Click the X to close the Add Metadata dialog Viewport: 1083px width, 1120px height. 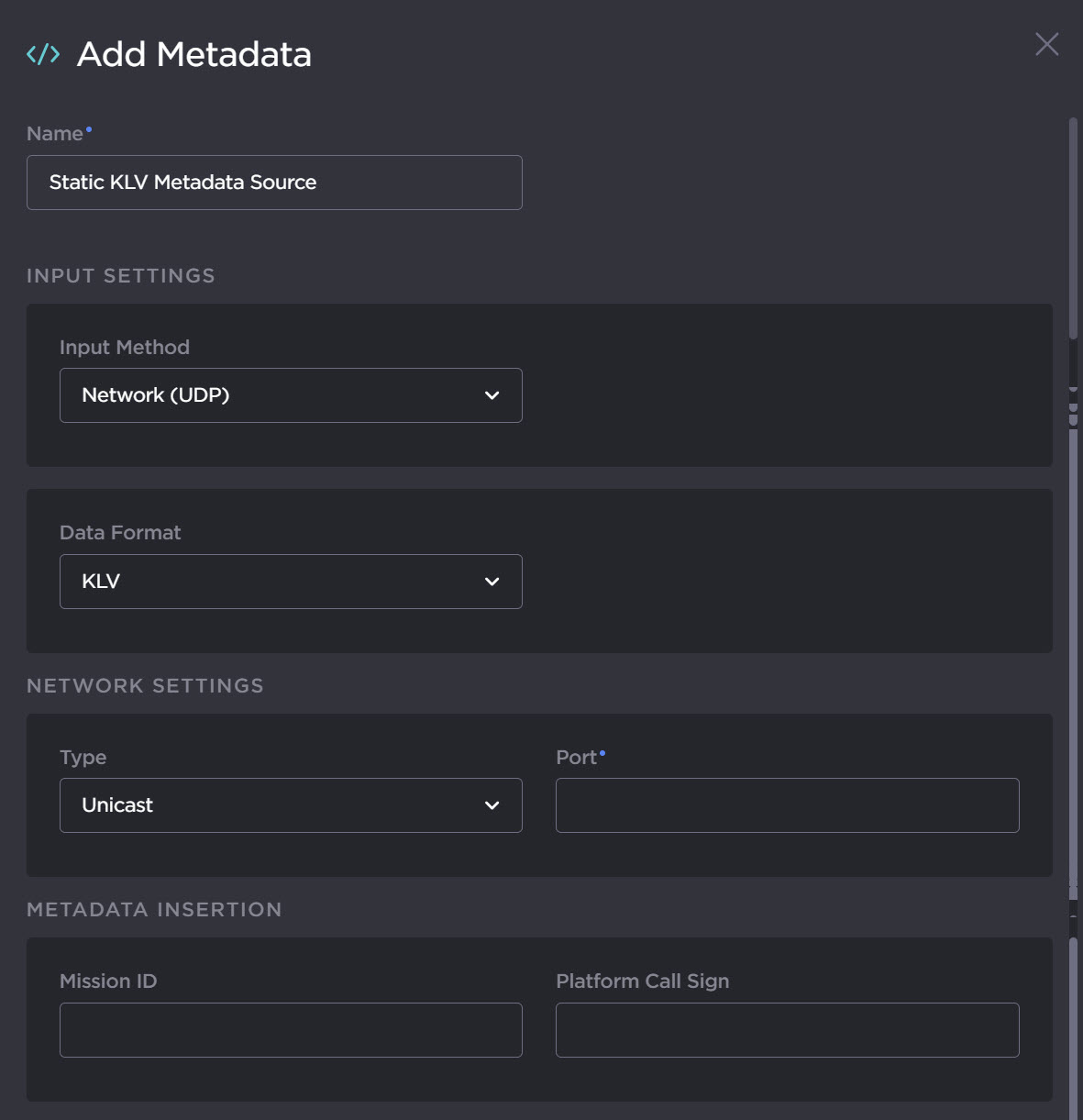click(1045, 43)
